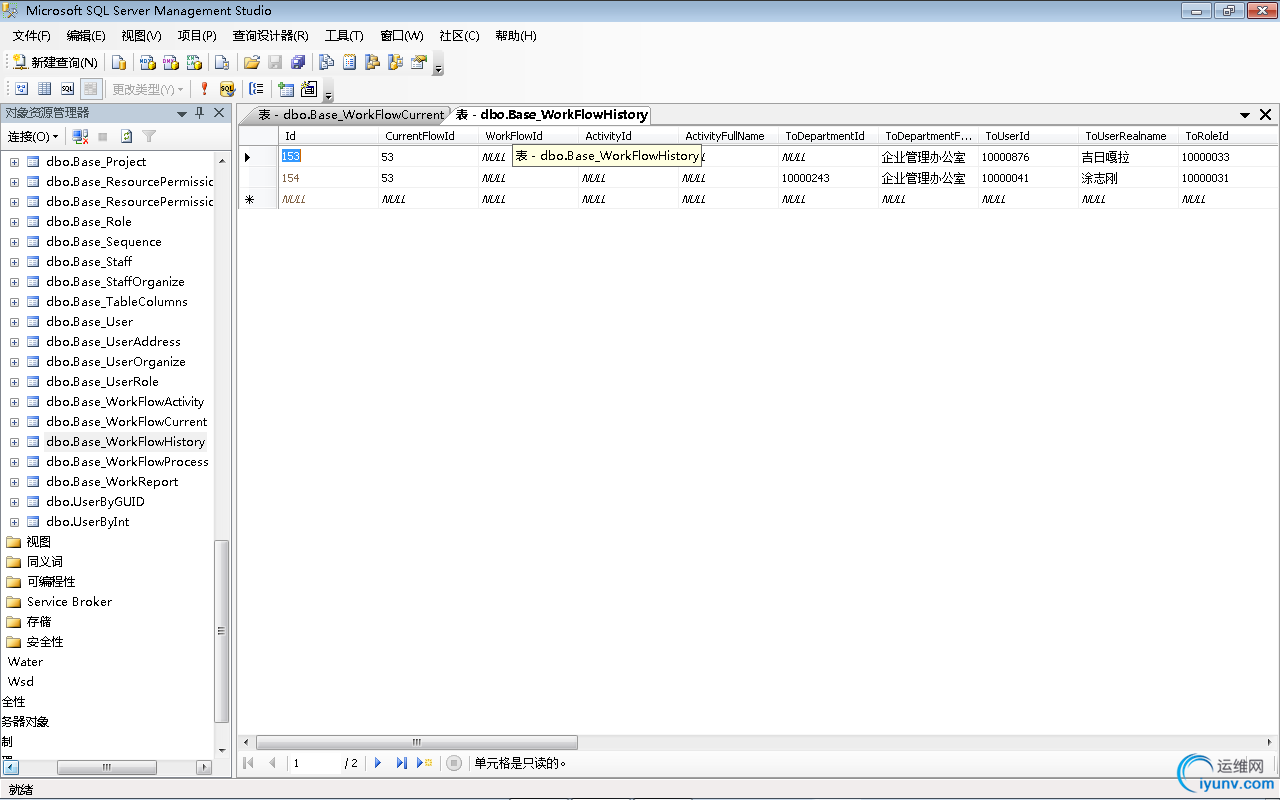The image size is (1280, 800).
Task: Click the New Query (新建查询) button
Action: click(x=55, y=63)
